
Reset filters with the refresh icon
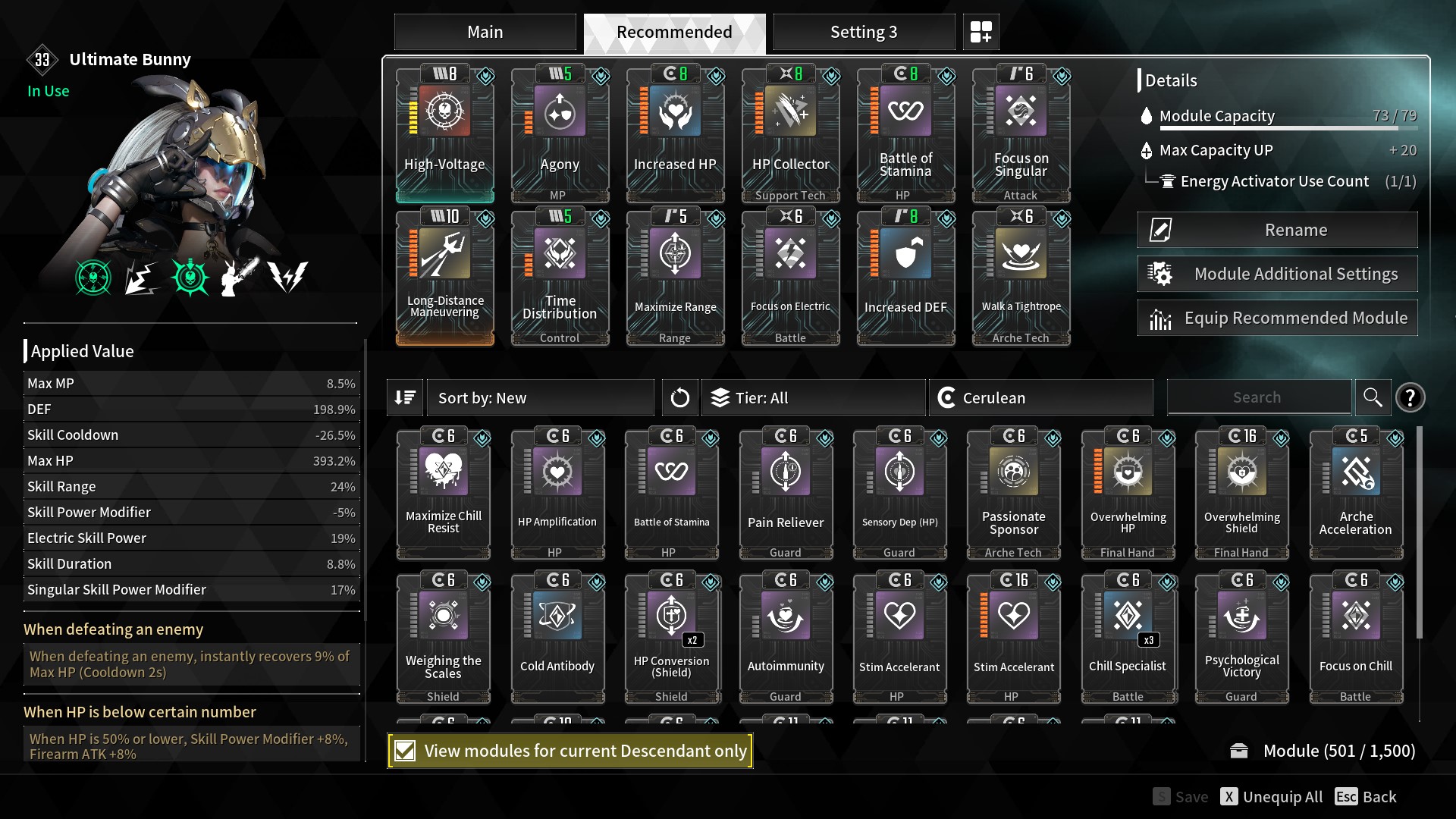680,397
